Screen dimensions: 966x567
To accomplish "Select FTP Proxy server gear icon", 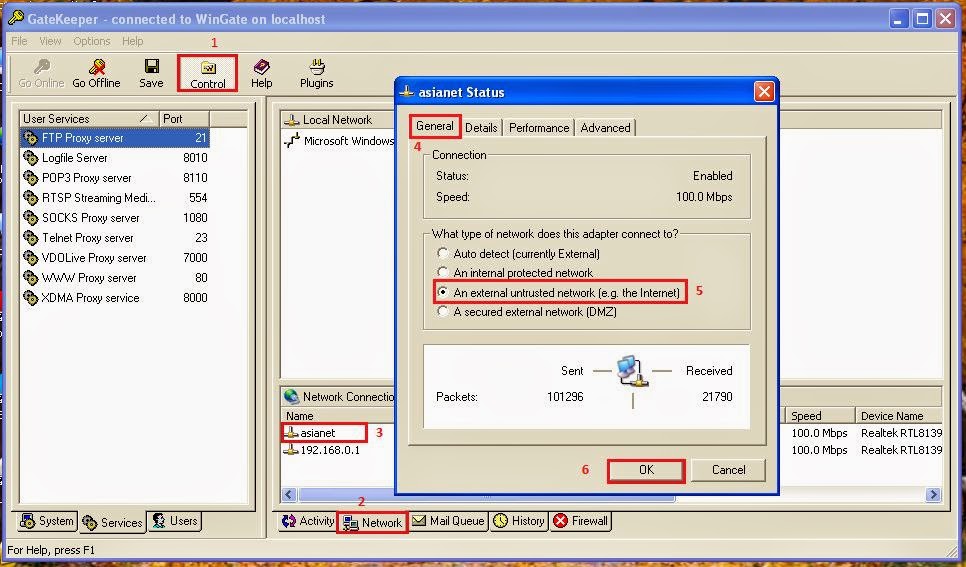I will 31,138.
